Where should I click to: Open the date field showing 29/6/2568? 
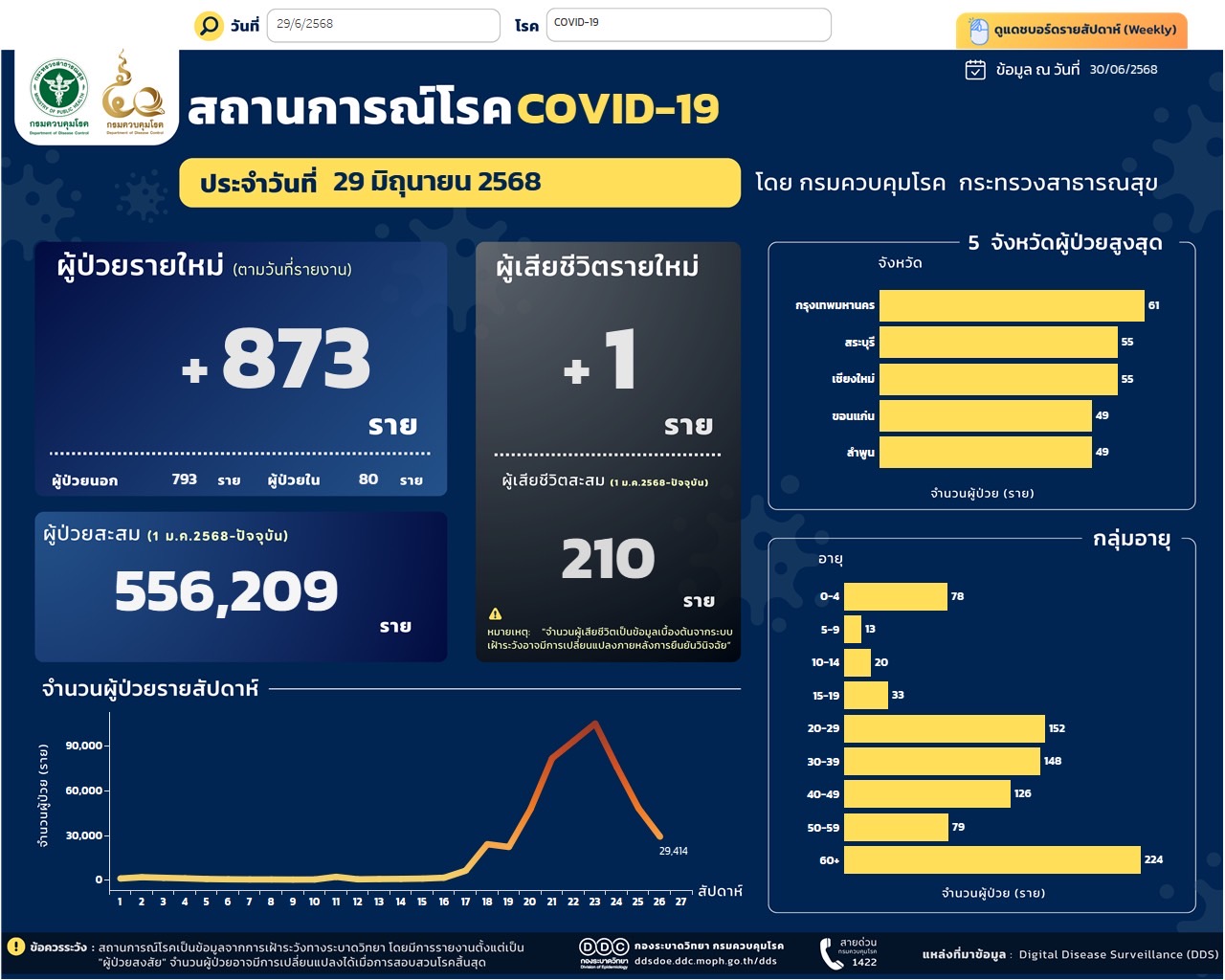coord(384,25)
